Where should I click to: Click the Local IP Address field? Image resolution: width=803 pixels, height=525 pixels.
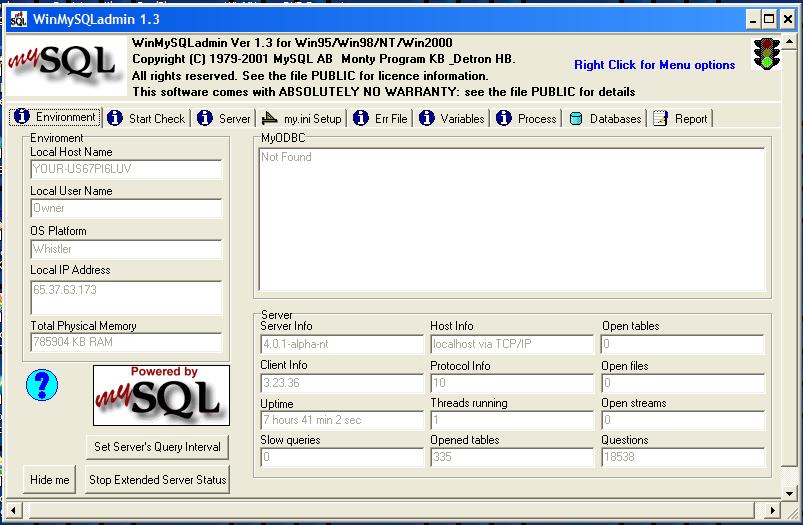[126, 298]
